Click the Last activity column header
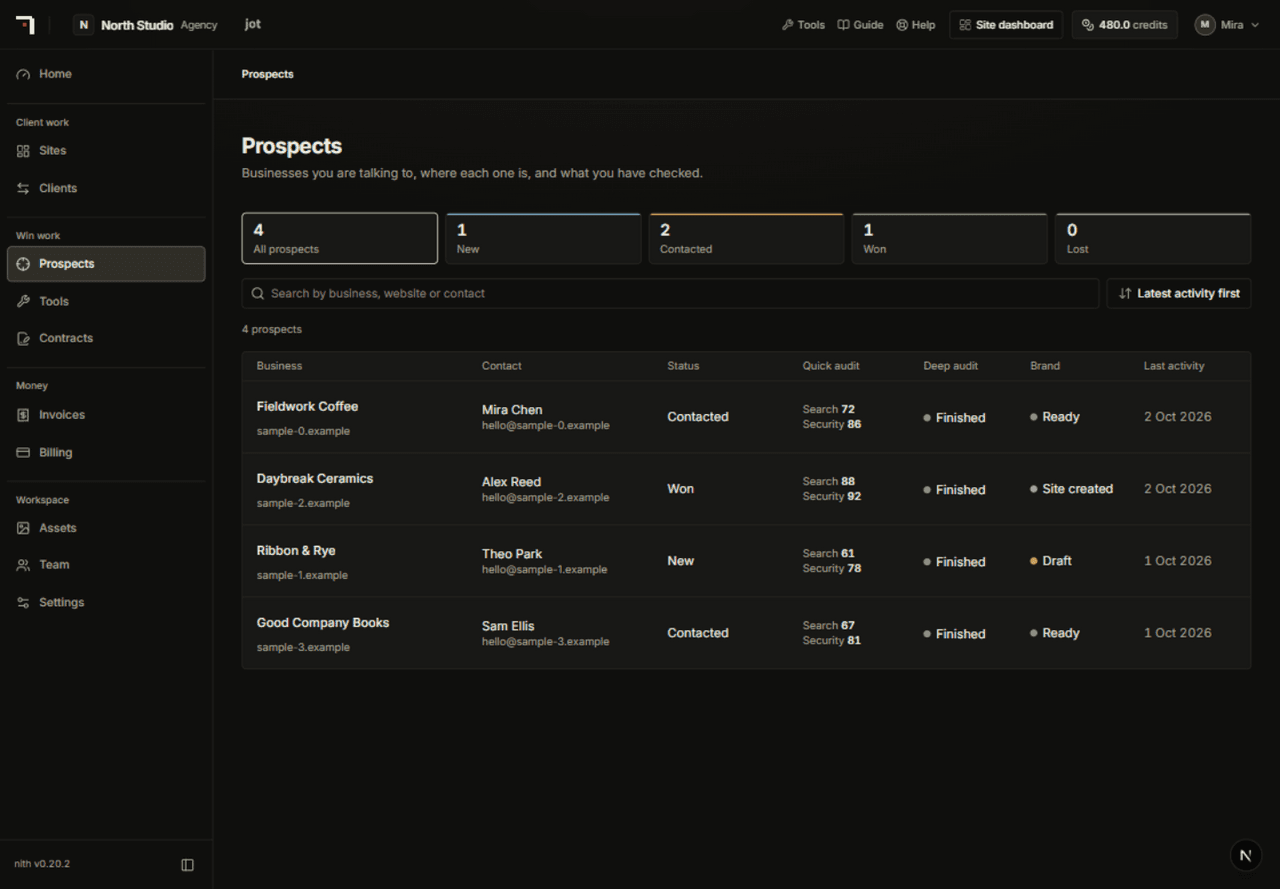Screen dimensions: 1280x889 coord(1174,366)
